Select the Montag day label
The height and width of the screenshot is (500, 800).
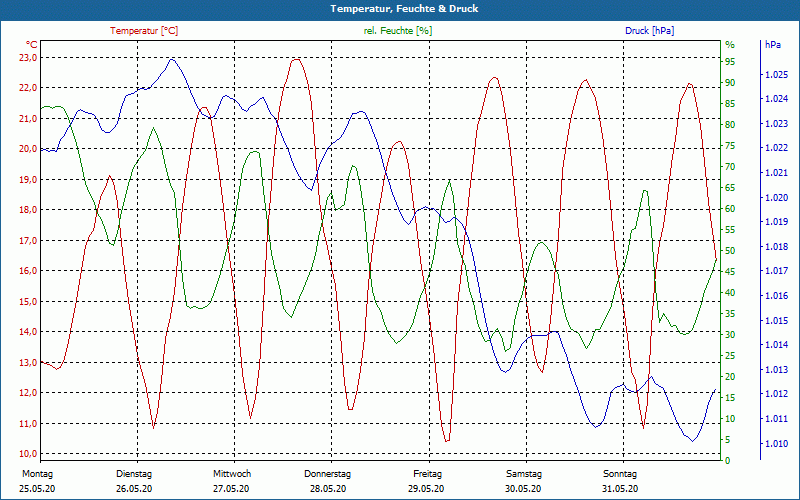click(37, 474)
